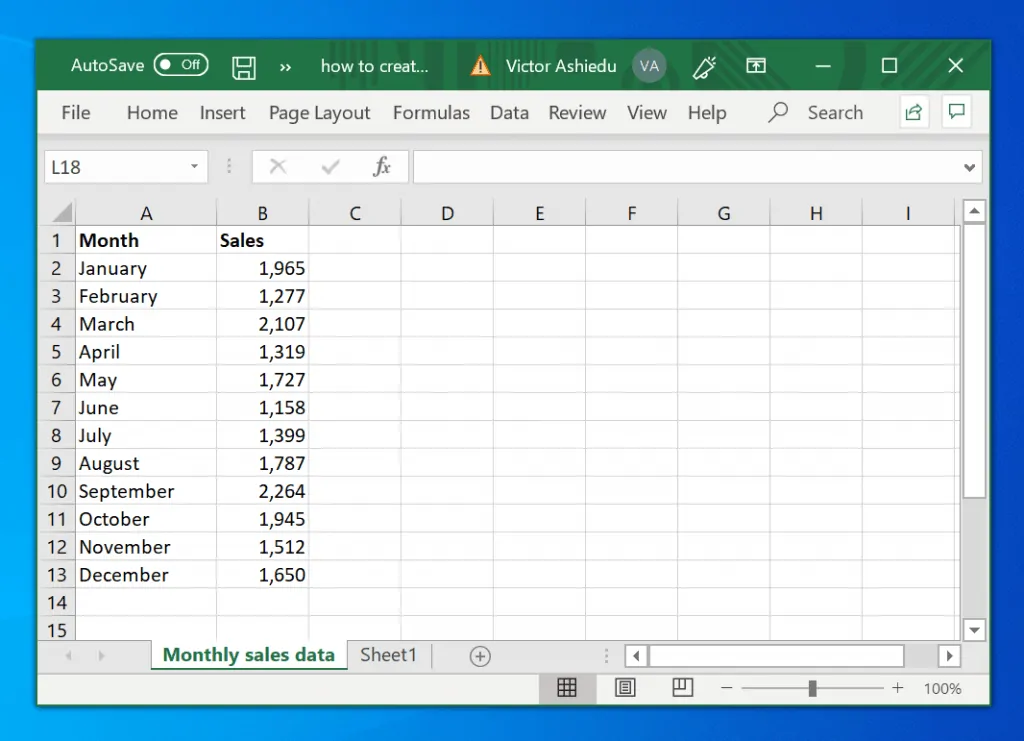Open the Insert Function (fx) dialog

coord(383,167)
